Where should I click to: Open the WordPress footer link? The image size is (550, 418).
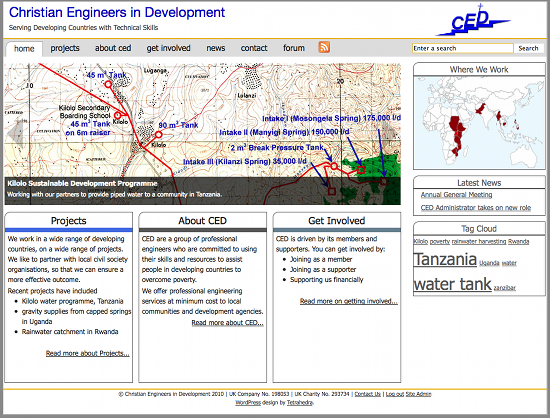click(x=248, y=403)
